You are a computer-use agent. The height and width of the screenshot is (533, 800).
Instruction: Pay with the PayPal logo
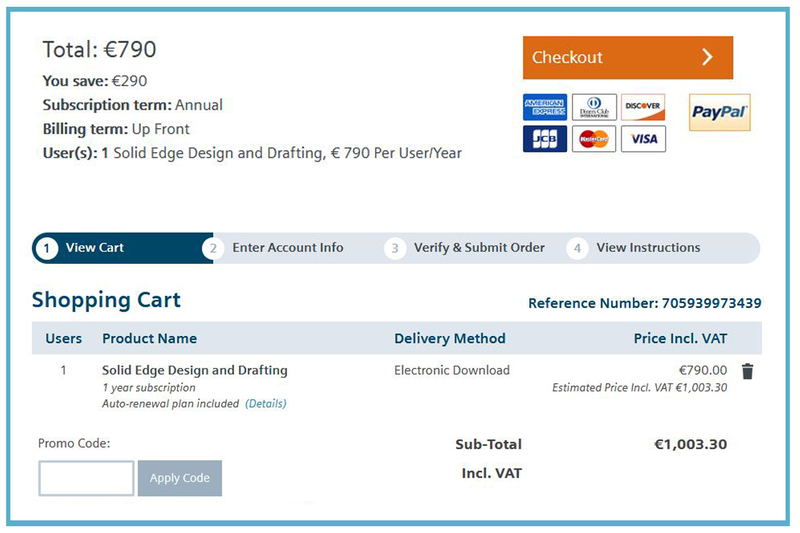[x=719, y=112]
